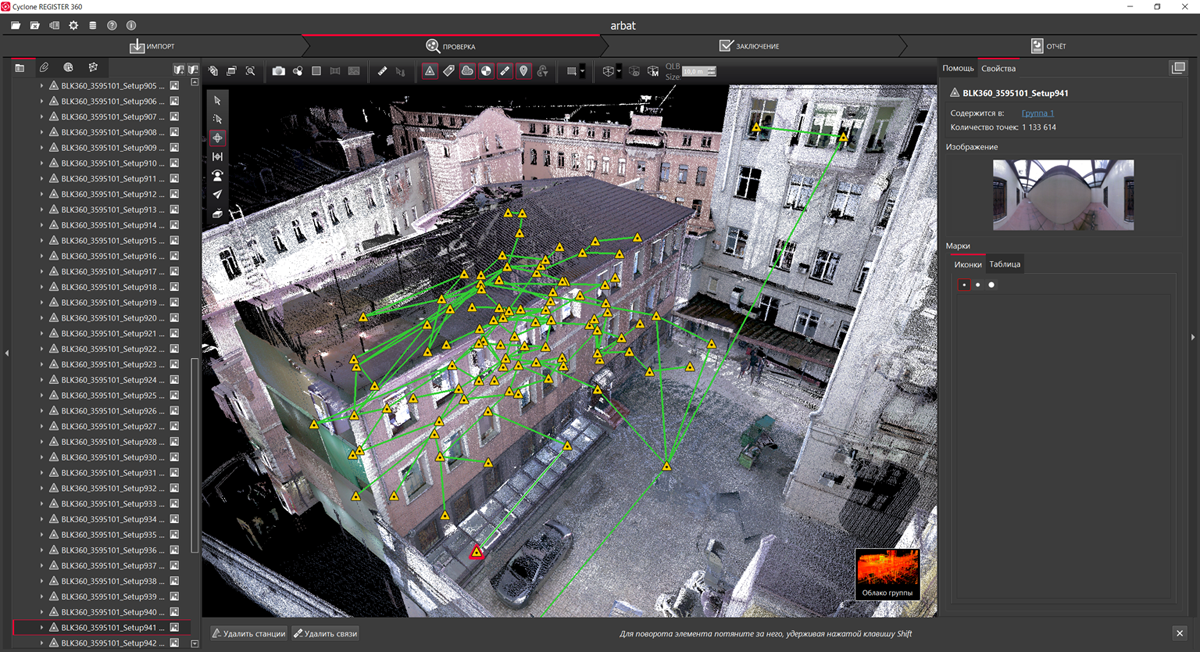Expand the BLK360_3595101_Setup941 tree item

(x=41, y=628)
